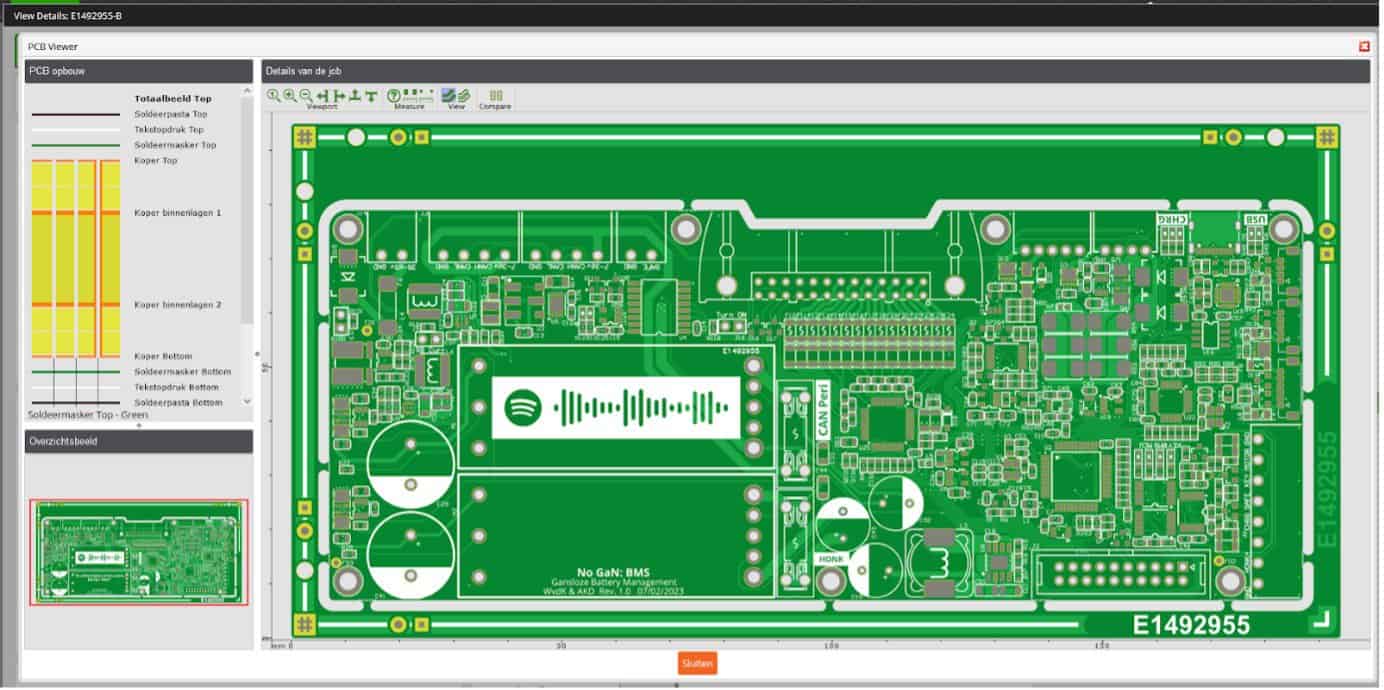1384x690 pixels.
Task: Close the PCB Viewer with red X
Action: 1364,46
